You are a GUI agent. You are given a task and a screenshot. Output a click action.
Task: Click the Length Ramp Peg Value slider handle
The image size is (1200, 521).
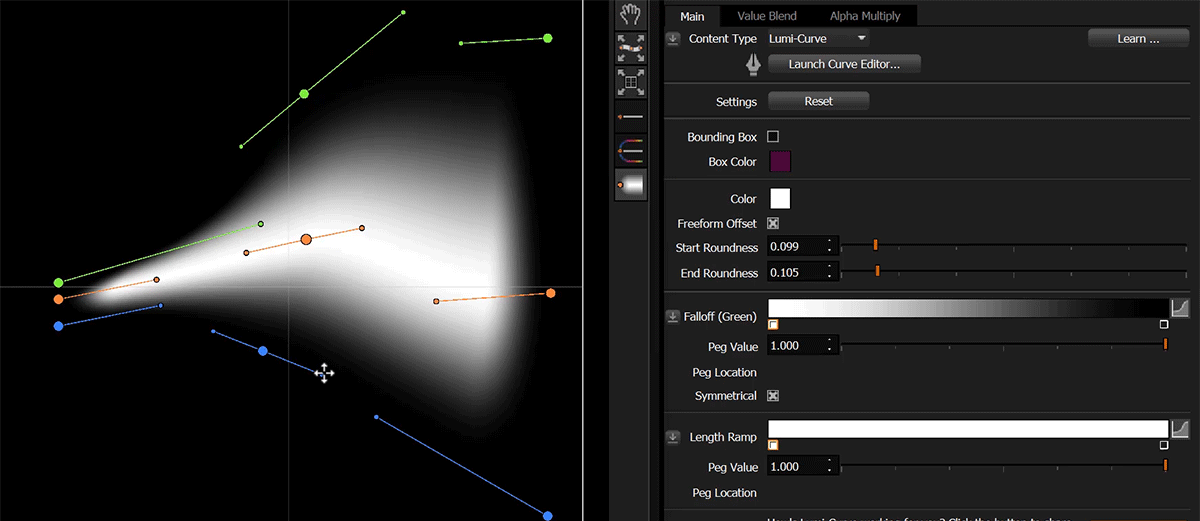(1165, 465)
